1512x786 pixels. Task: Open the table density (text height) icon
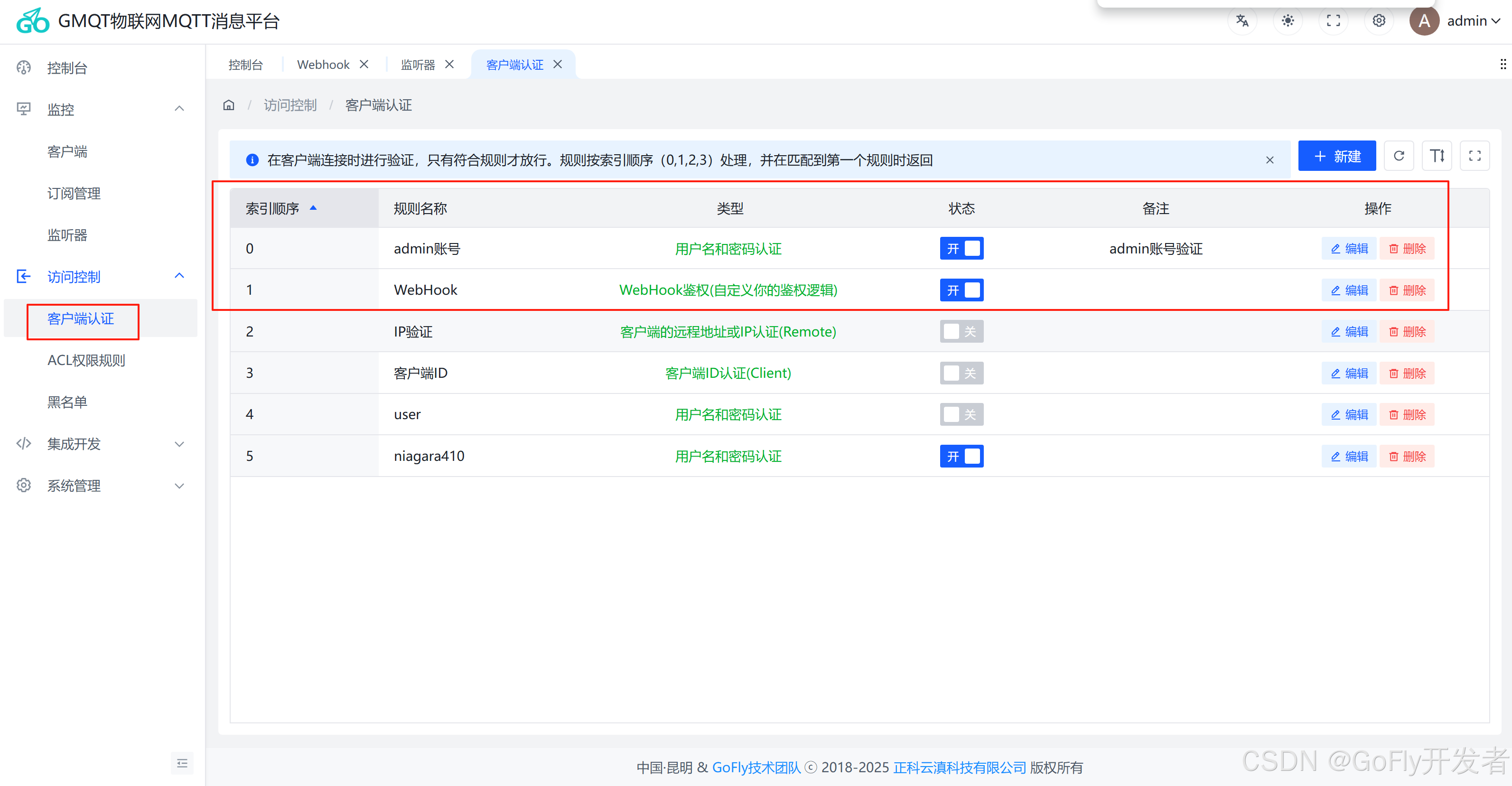[x=1436, y=156]
